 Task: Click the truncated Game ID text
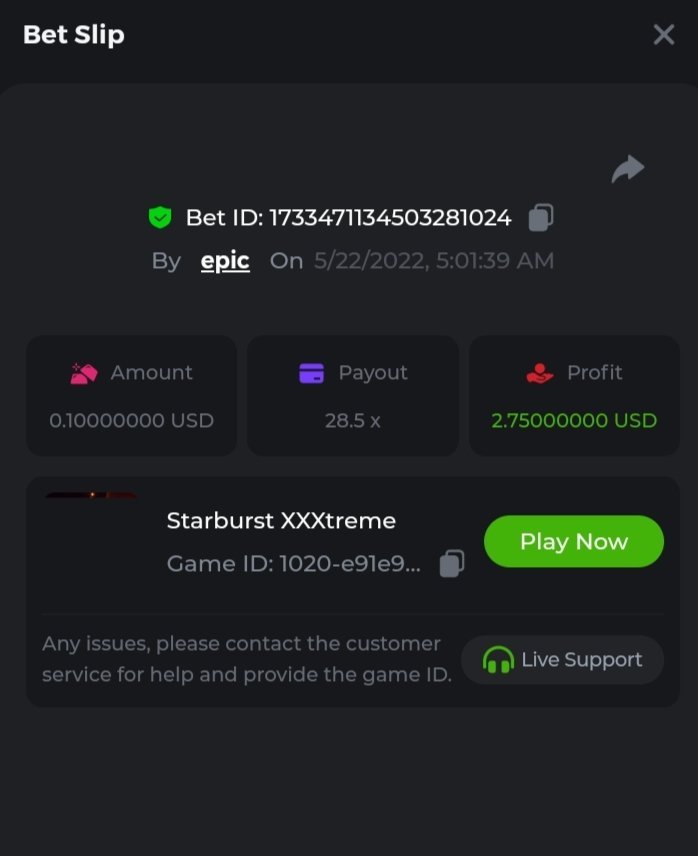(294, 564)
